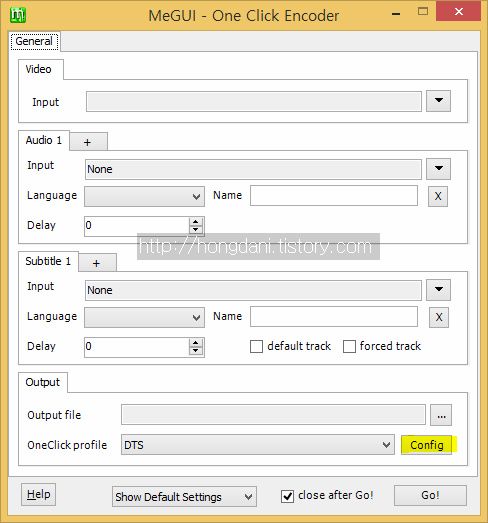Enable the default track checkbox
This screenshot has width=488, height=523.
[256, 346]
